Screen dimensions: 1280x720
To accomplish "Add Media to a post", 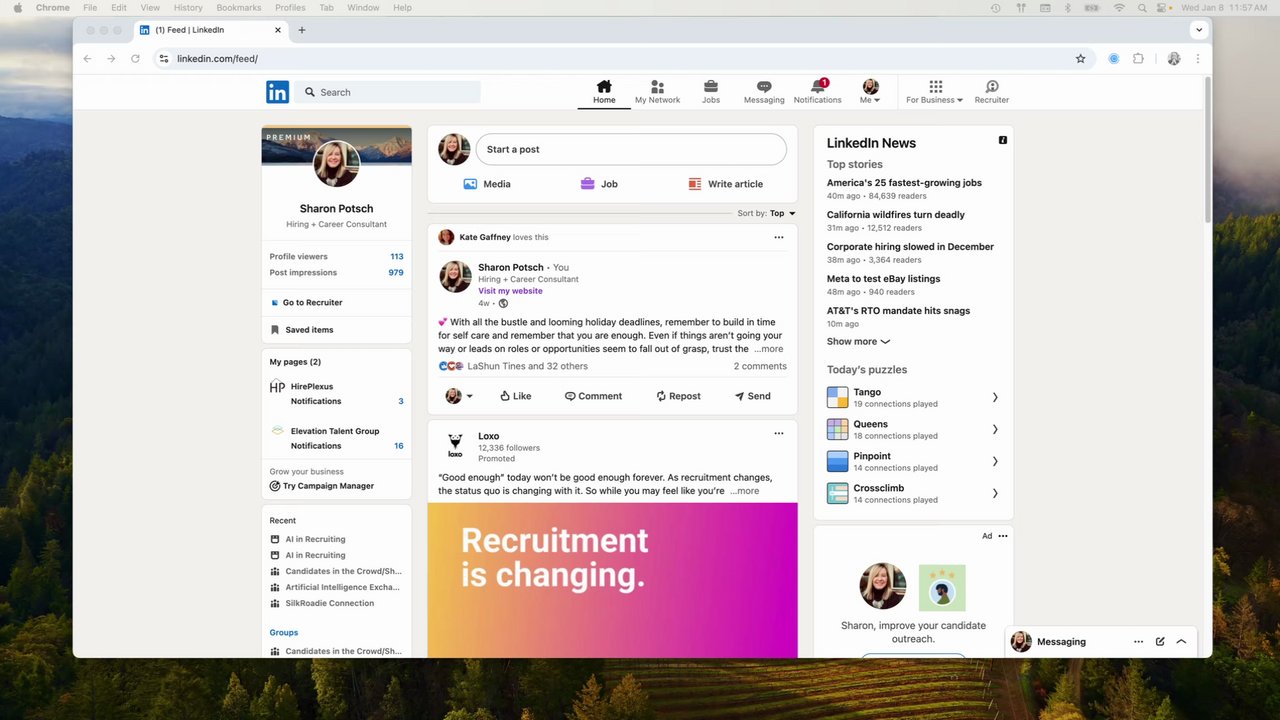I will pyautogui.click(x=487, y=184).
